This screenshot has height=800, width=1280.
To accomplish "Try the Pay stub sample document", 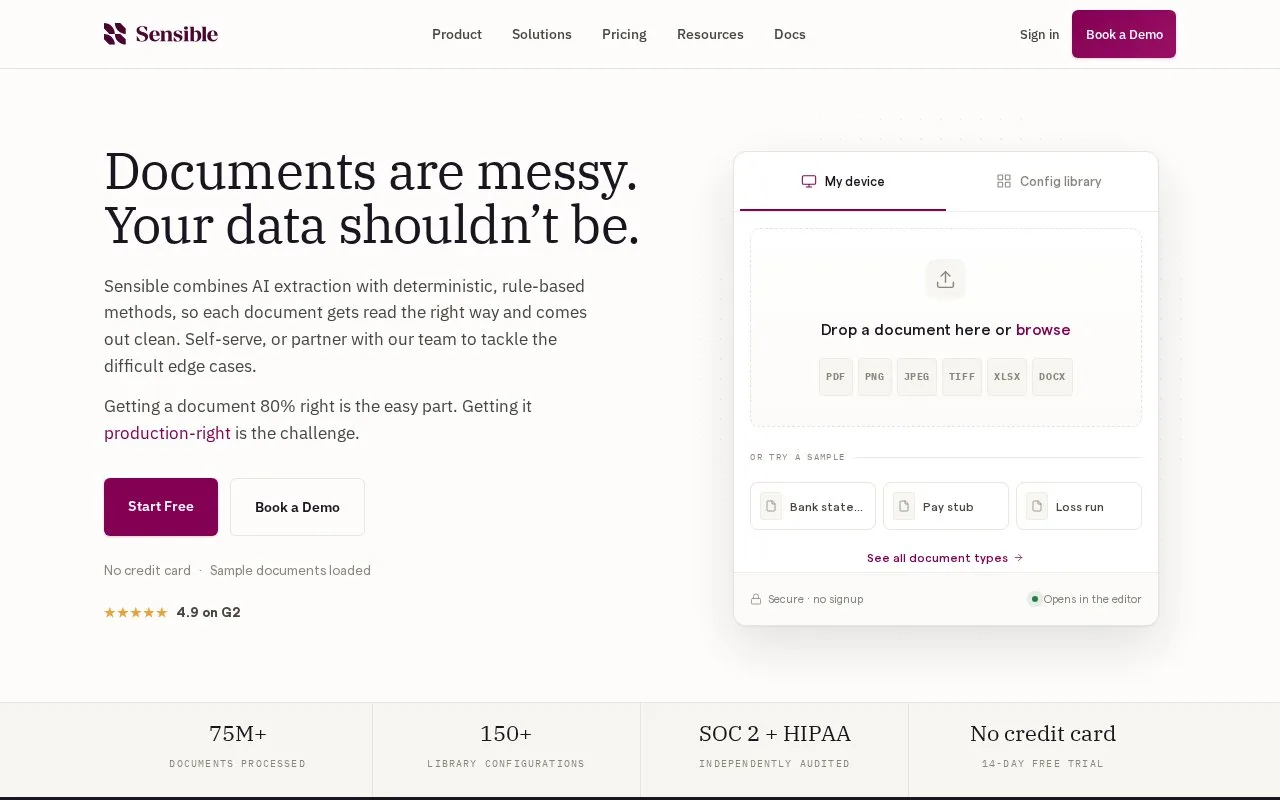I will (946, 506).
